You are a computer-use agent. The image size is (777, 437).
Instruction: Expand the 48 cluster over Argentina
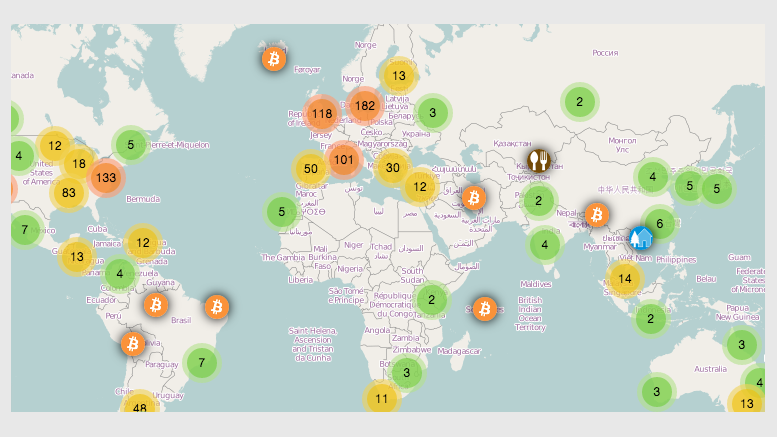point(140,402)
